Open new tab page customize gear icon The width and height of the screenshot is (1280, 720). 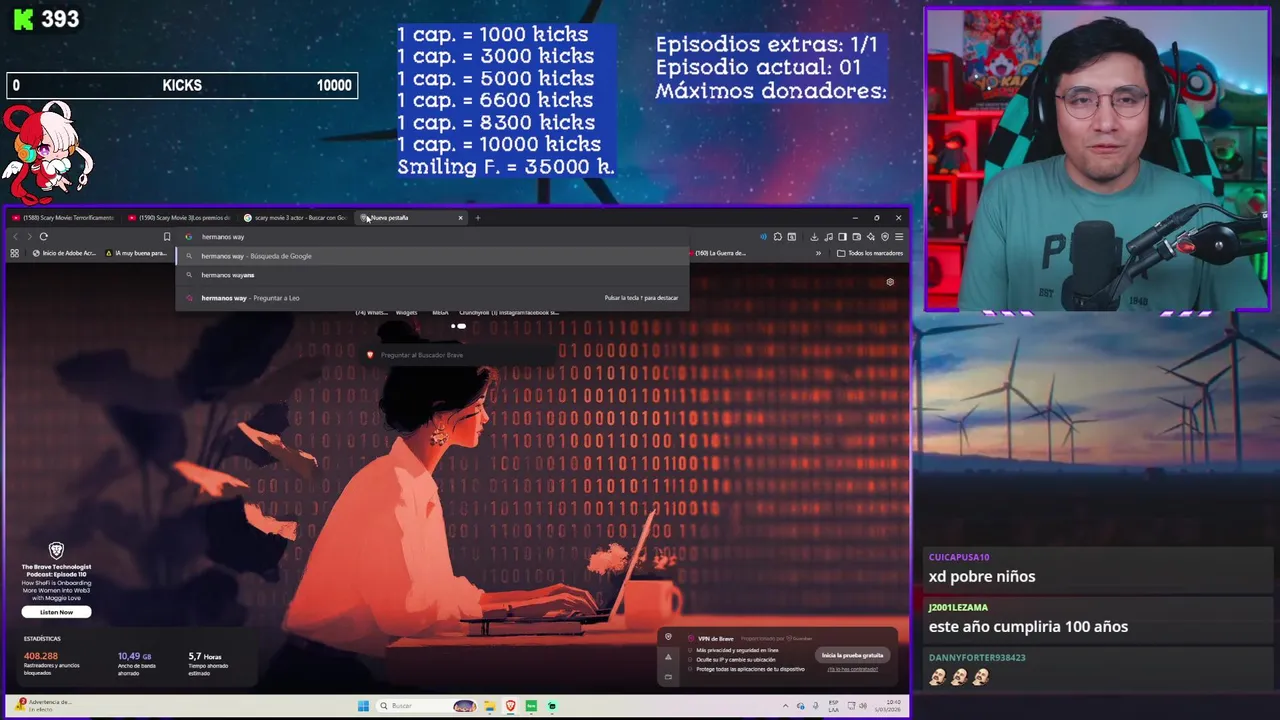890,282
